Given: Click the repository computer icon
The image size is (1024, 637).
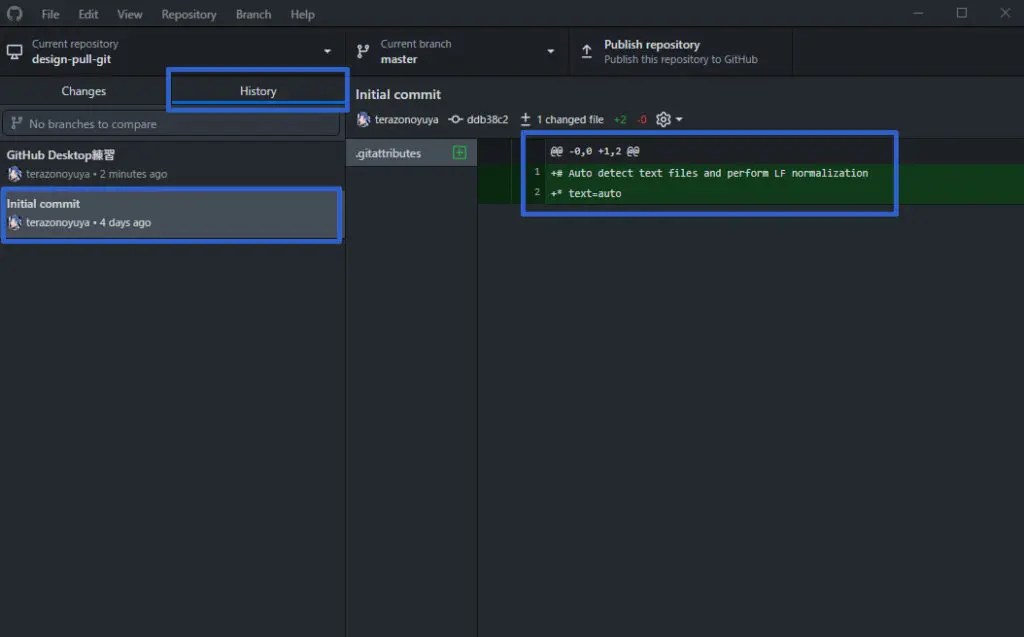Looking at the screenshot, I should pos(15,52).
